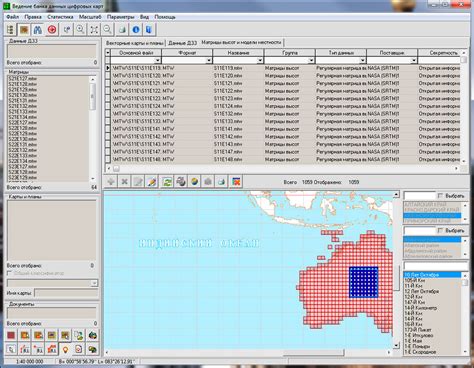474x368 pixels.
Task: Open the Помощь menu
Action: click(x=165, y=17)
